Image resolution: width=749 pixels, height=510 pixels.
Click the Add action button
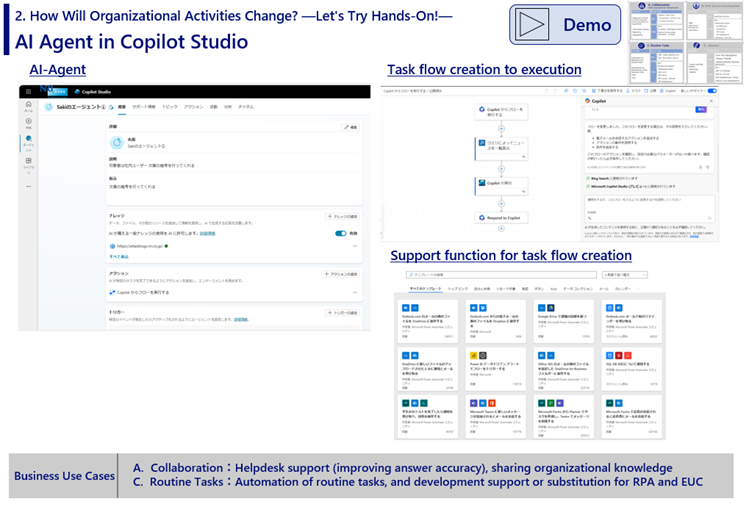tap(341, 275)
